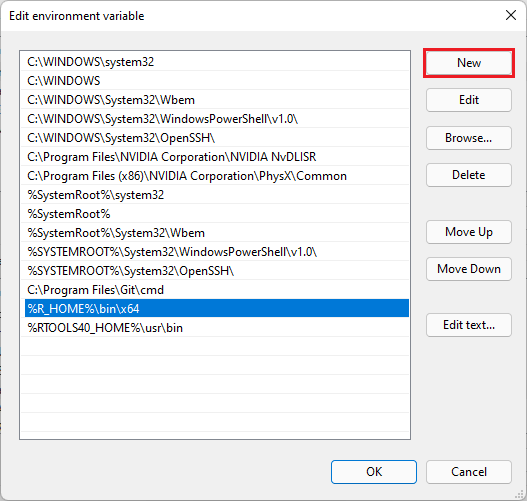Select the %RTOOLS40_HOME%\usr\bin entry
Image resolution: width=527 pixels, height=501 pixels.
[215, 328]
